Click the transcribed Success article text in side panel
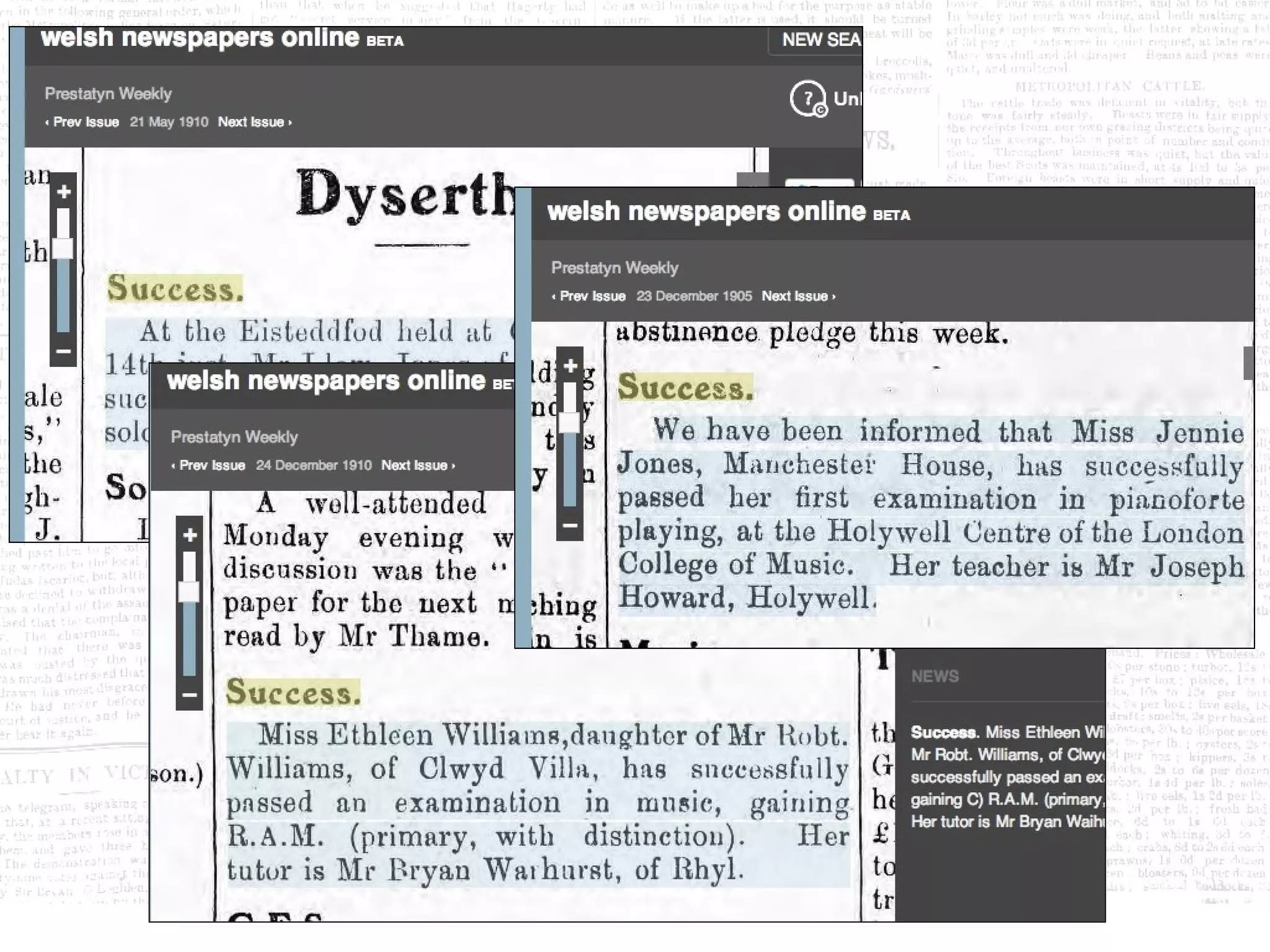 pyautogui.click(x=1007, y=777)
